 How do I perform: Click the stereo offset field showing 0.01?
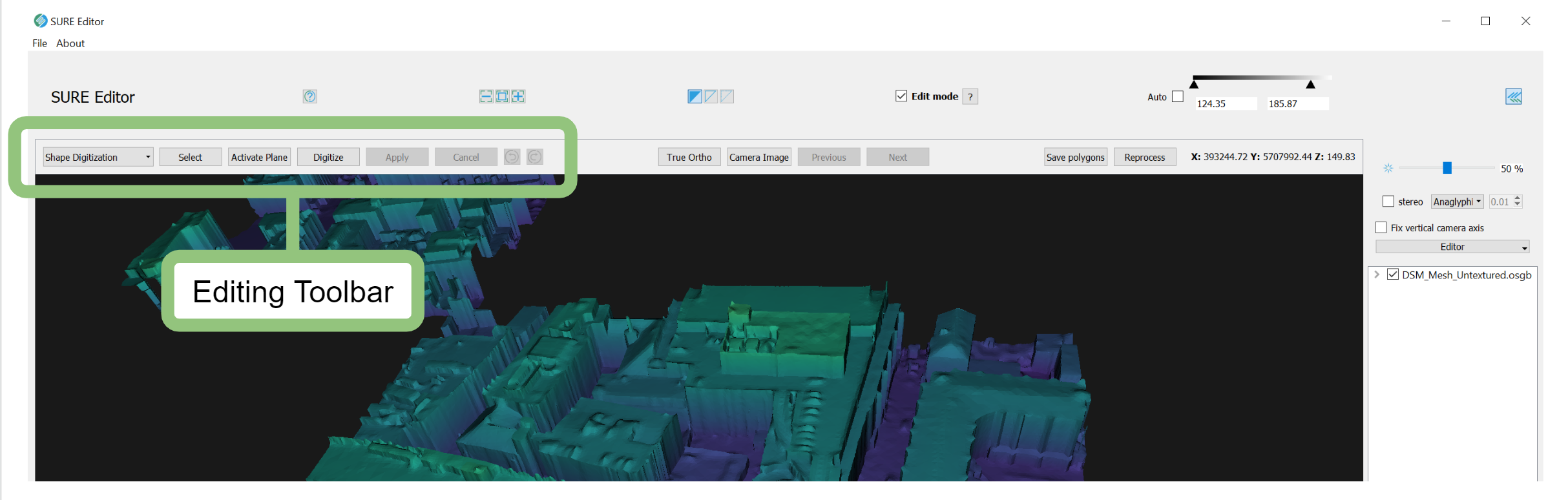tap(1501, 202)
